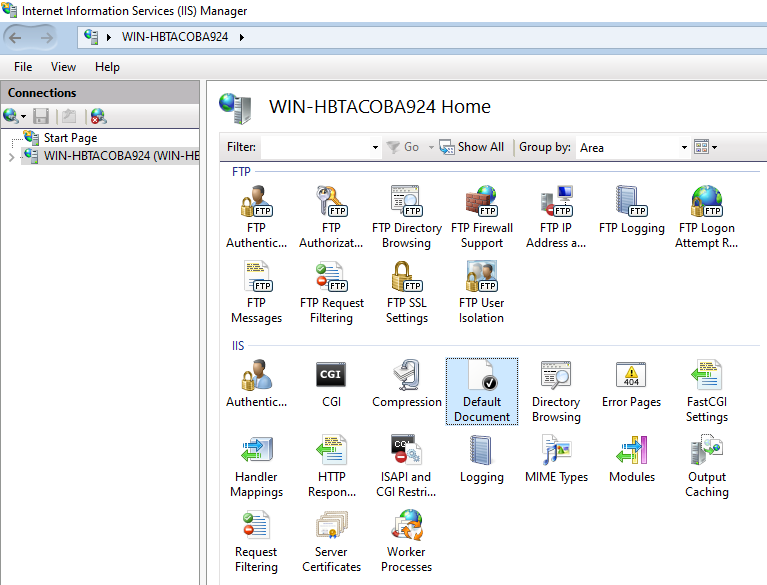
Task: Open the Help menu
Action: pyautogui.click(x=107, y=67)
